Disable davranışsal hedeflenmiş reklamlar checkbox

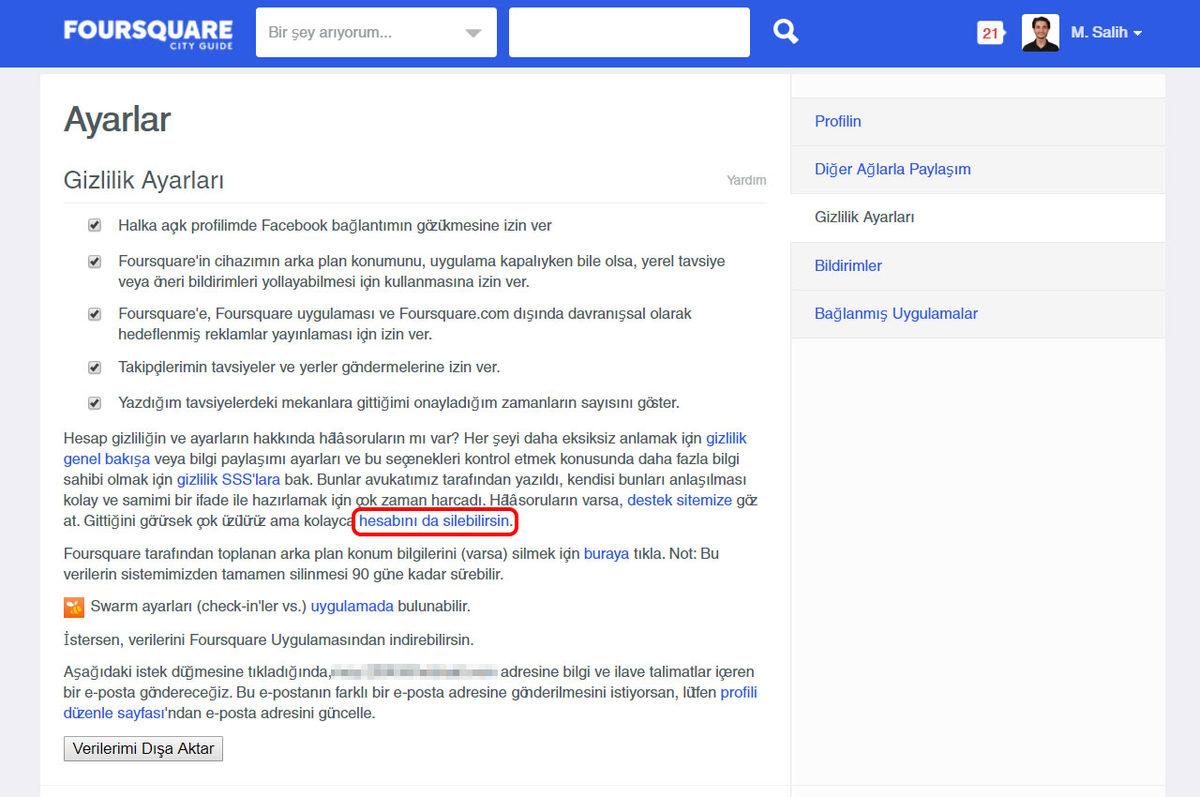(95, 314)
